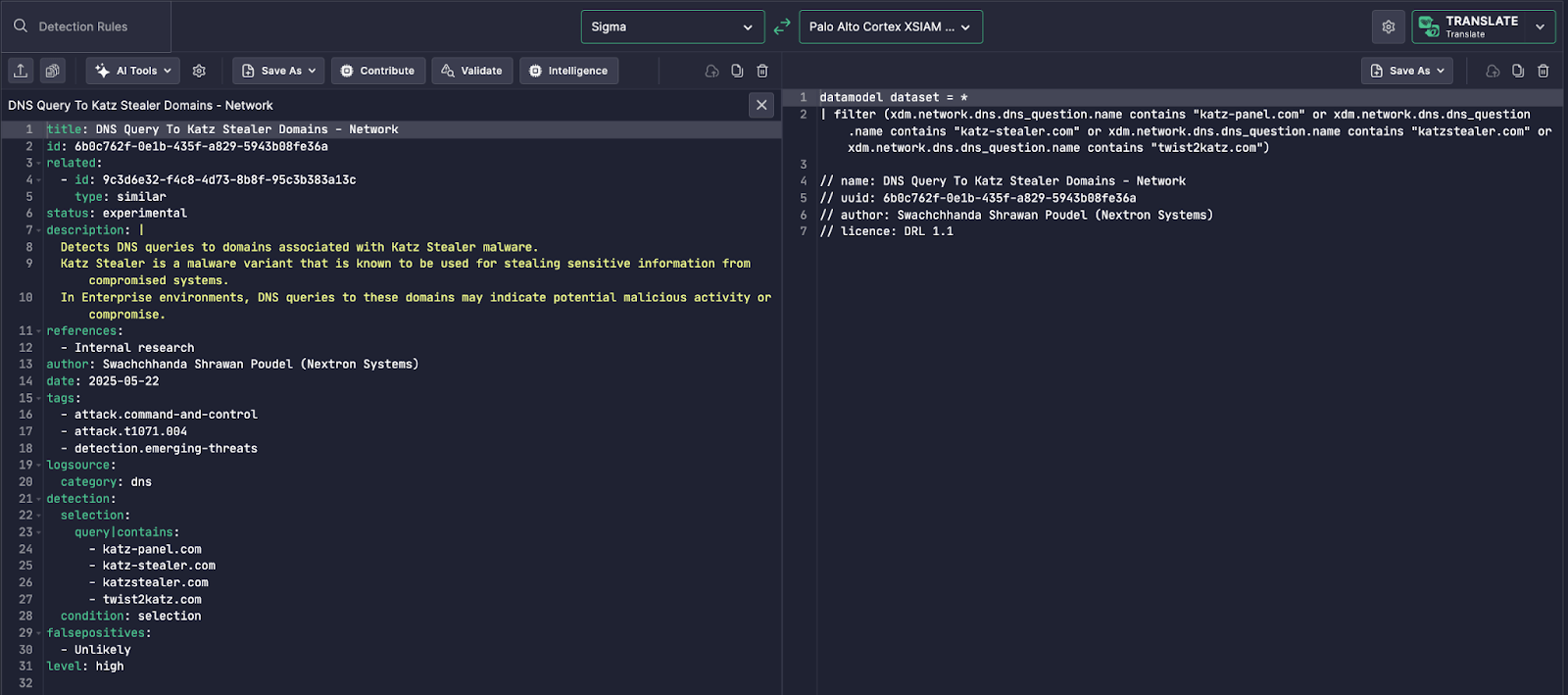The width and height of the screenshot is (1568, 695).
Task: Open Palo Alto Cortex XSIAM target dropdown
Action: point(890,26)
